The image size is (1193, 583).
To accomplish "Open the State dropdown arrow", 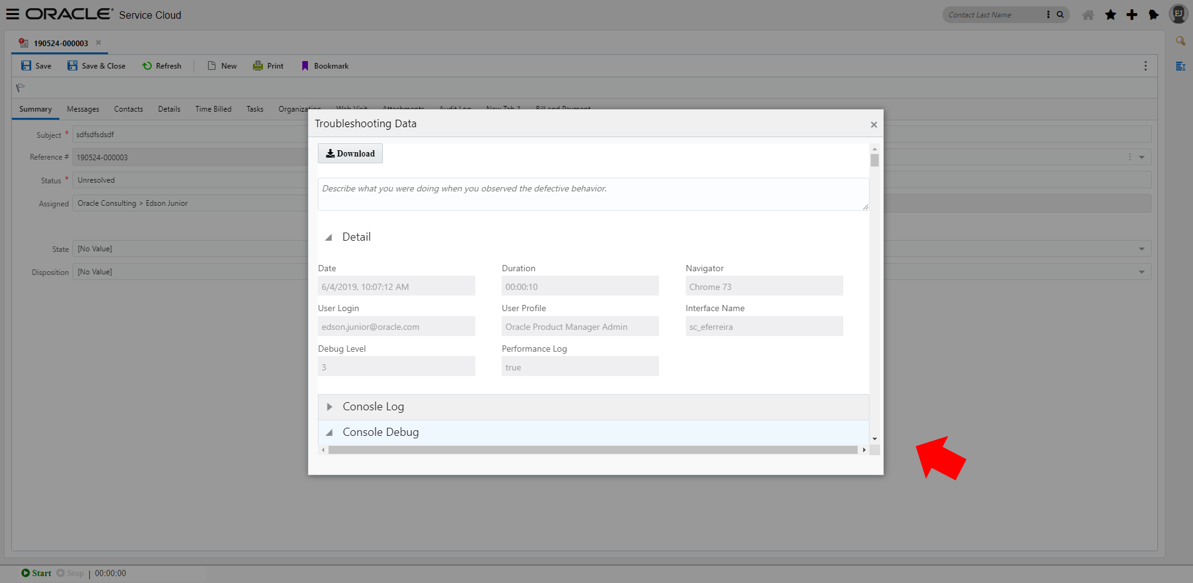I will pos(1141,250).
